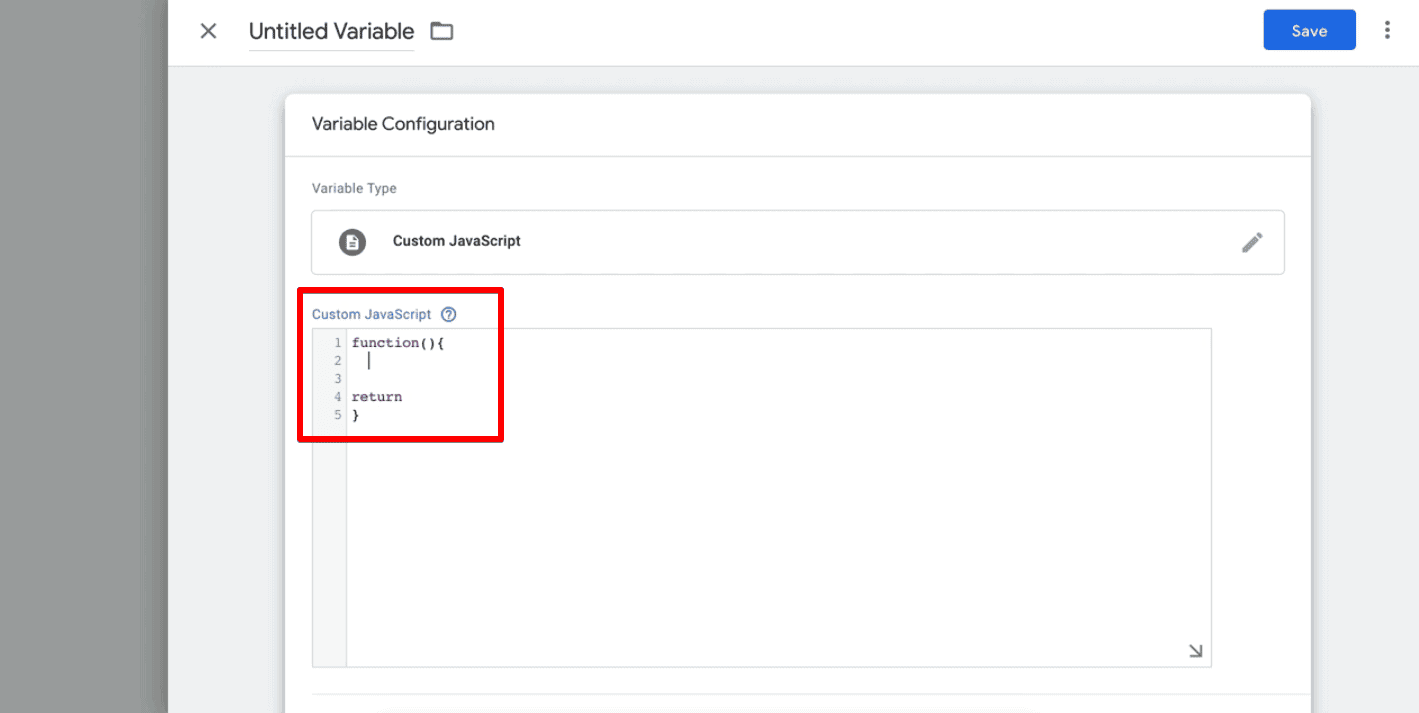Click line number 4 beside the return statement
1419x713 pixels.
point(338,396)
